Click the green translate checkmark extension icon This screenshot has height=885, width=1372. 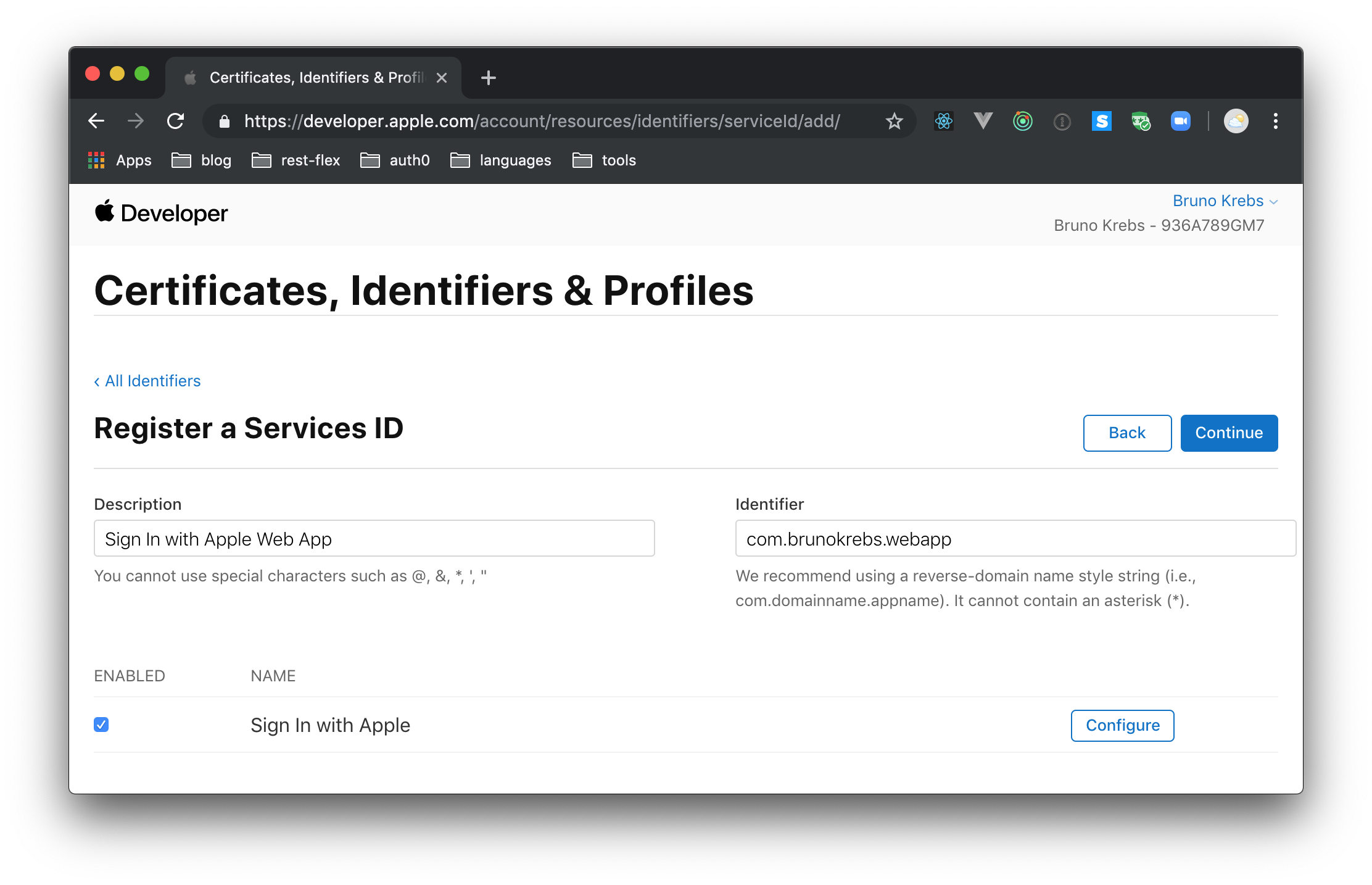pyautogui.click(x=1141, y=121)
